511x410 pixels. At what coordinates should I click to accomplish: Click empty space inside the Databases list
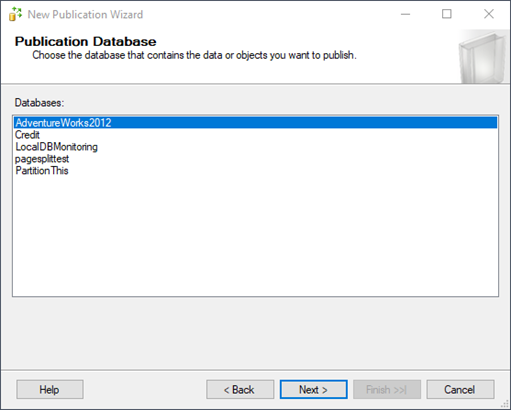point(255,237)
